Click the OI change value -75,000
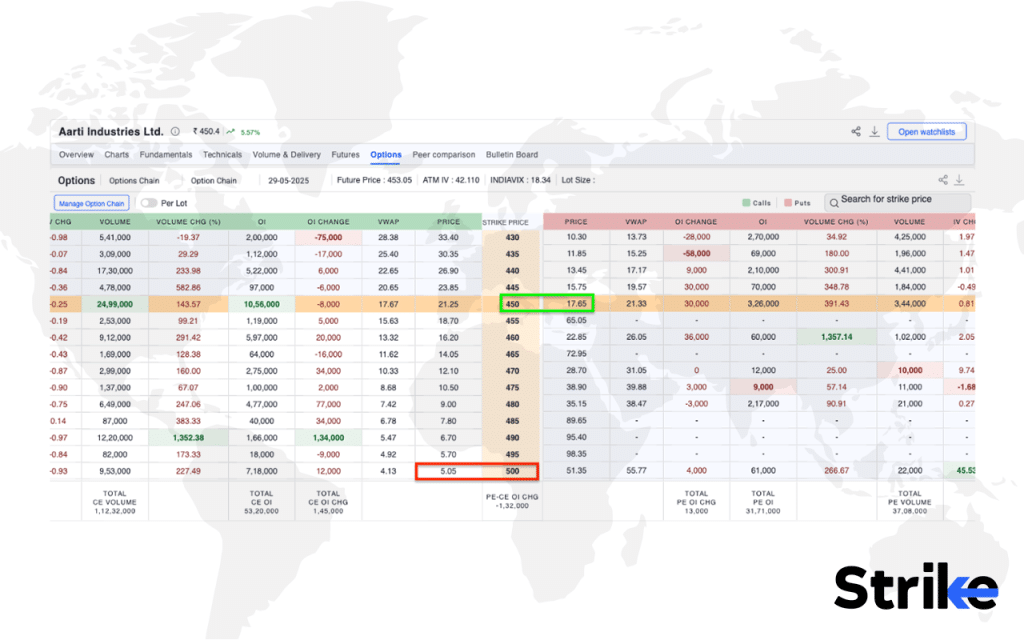Image resolution: width=1024 pixels, height=640 pixels. 328,238
